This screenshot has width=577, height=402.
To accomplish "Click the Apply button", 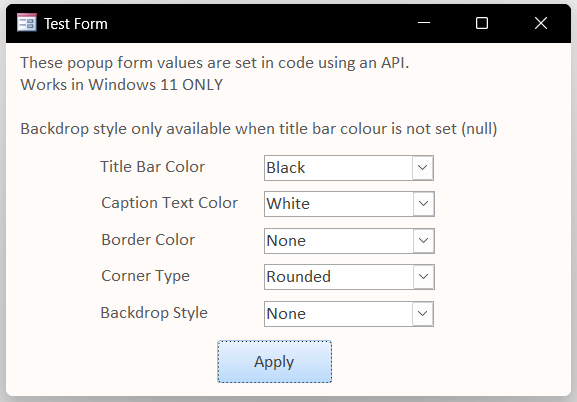I will [275, 362].
